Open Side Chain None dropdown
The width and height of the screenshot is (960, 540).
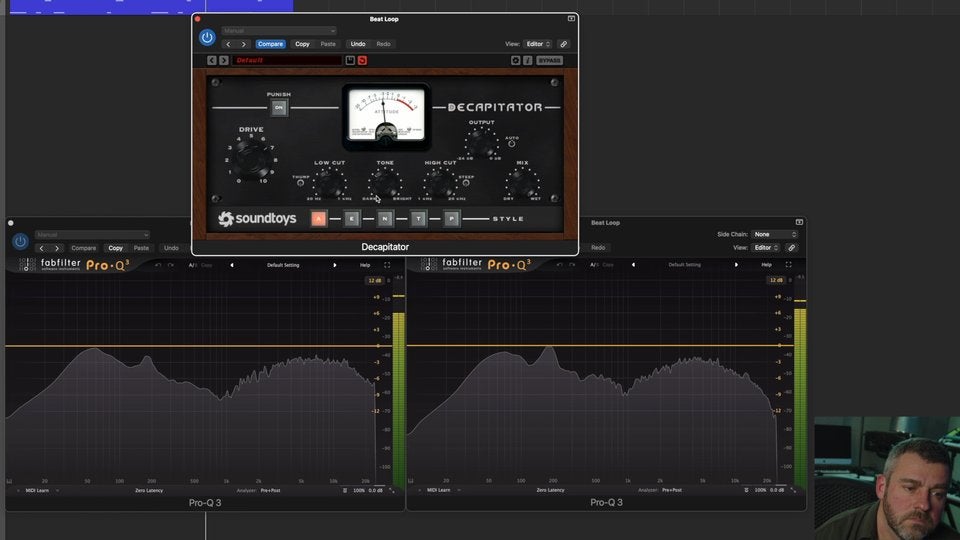pos(774,234)
